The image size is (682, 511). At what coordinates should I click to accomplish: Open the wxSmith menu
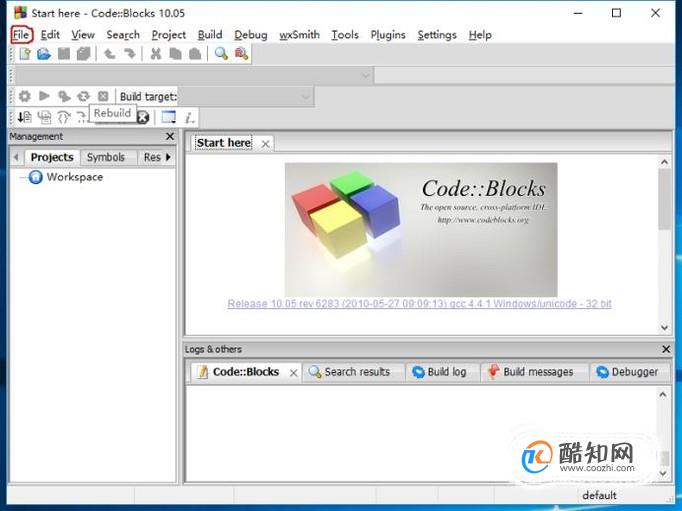[299, 35]
